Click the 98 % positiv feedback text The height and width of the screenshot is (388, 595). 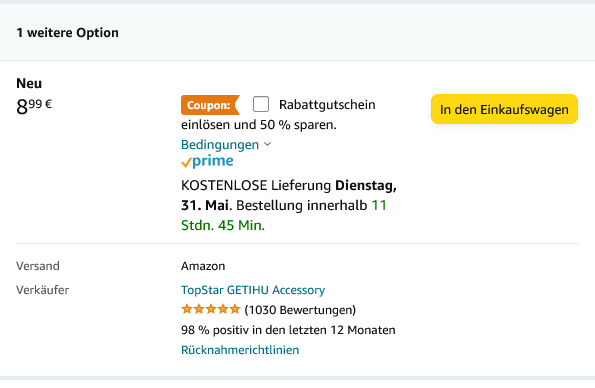click(x=288, y=330)
